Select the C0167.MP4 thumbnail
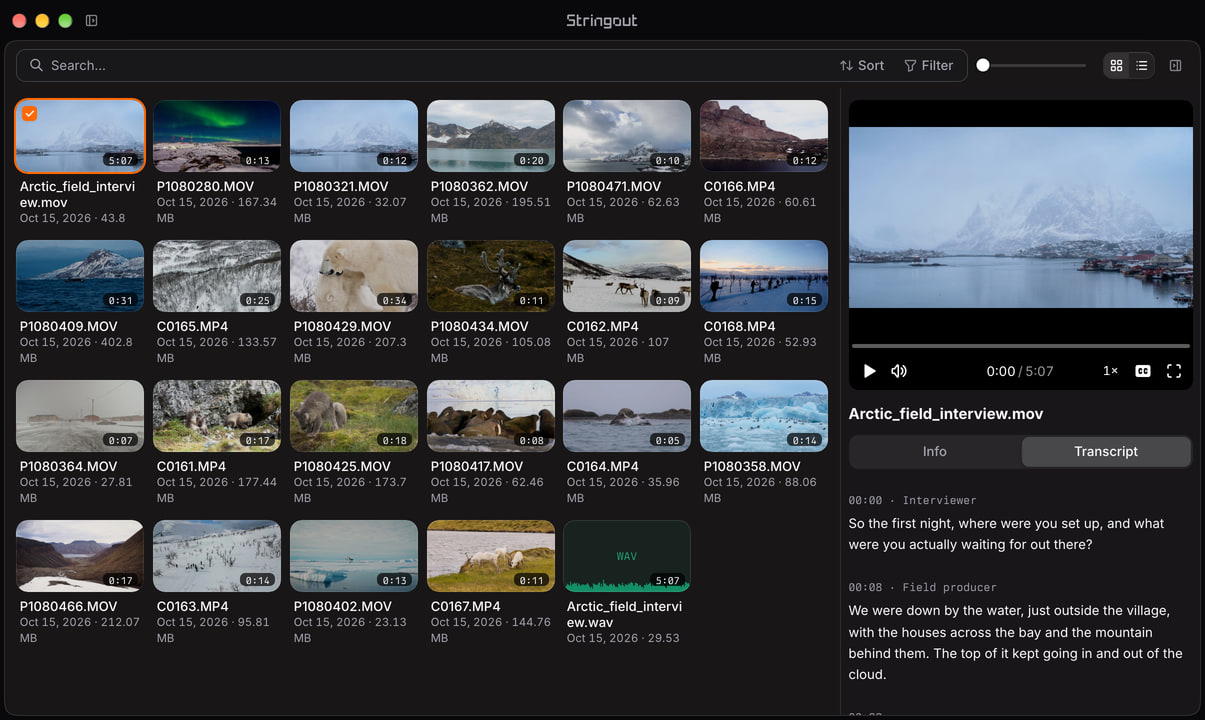Image resolution: width=1205 pixels, height=720 pixels. pos(491,556)
